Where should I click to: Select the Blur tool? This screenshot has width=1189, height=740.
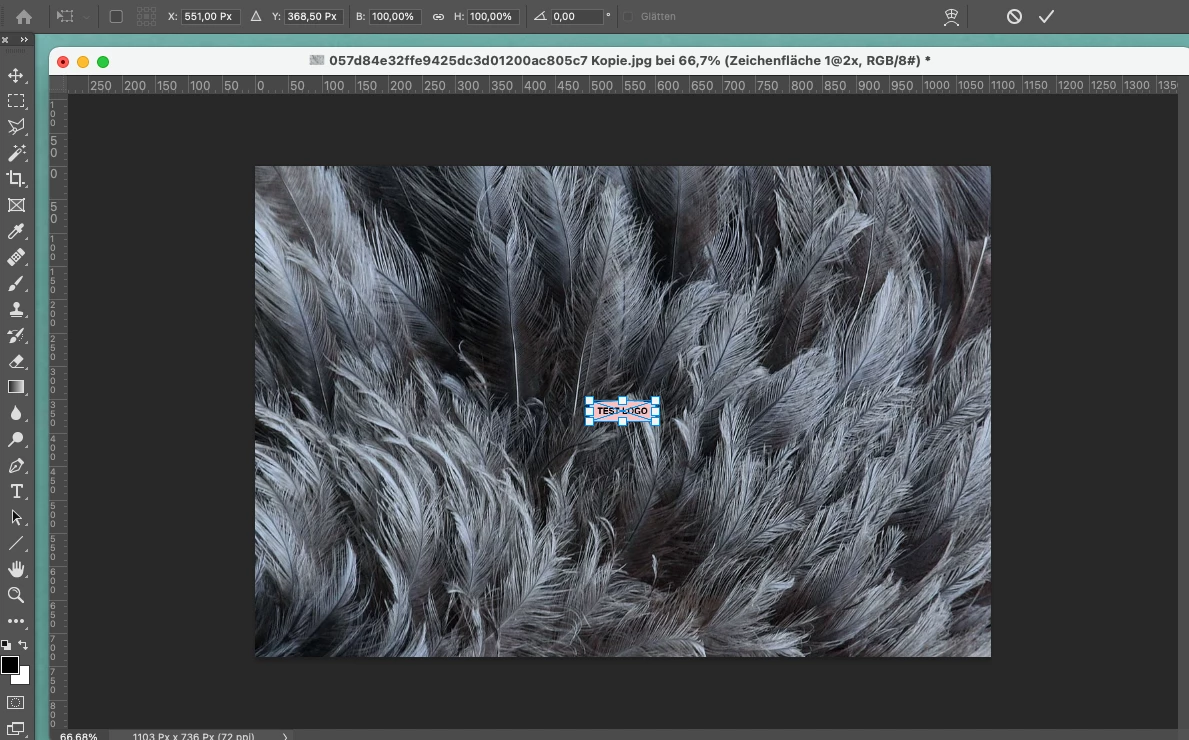tap(16, 413)
